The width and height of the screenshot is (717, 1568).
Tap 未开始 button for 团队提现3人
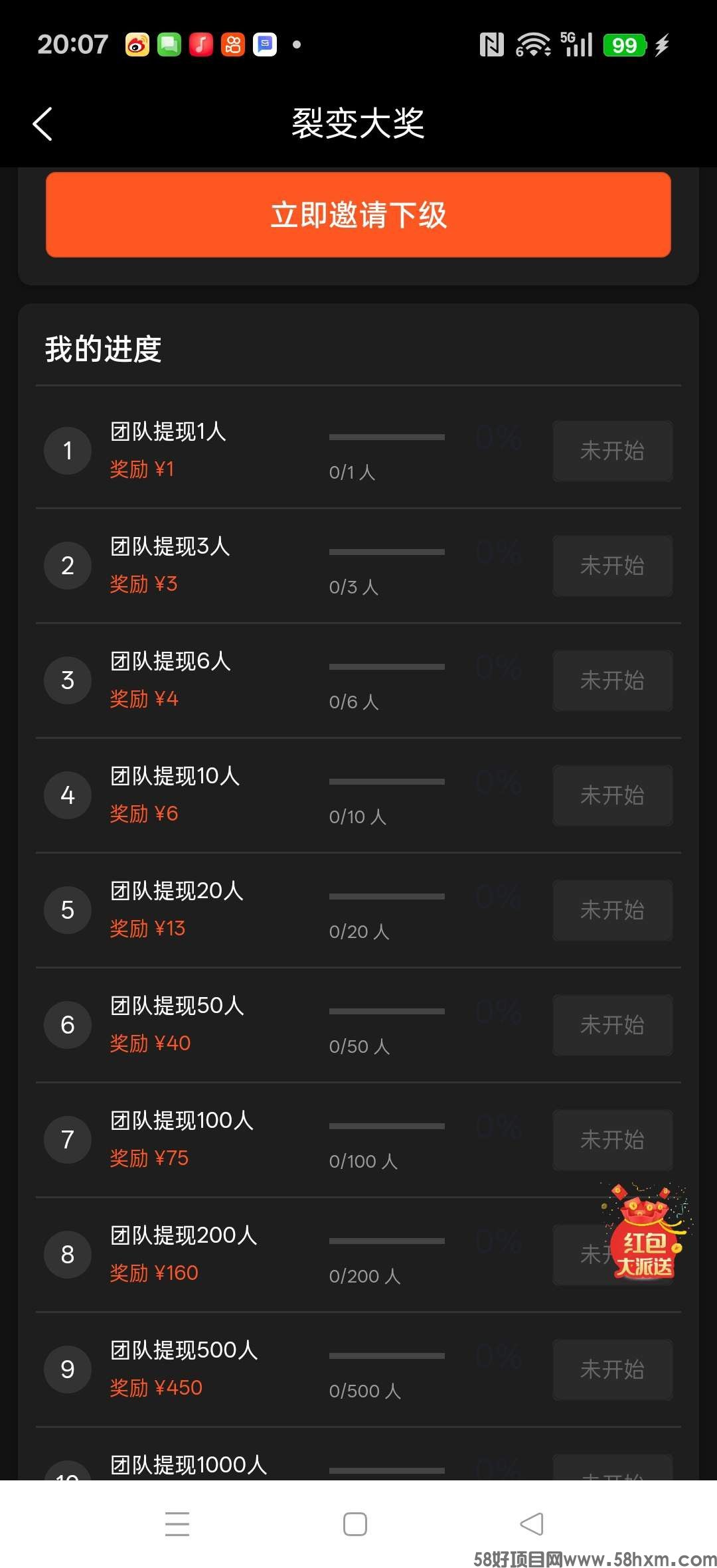612,566
